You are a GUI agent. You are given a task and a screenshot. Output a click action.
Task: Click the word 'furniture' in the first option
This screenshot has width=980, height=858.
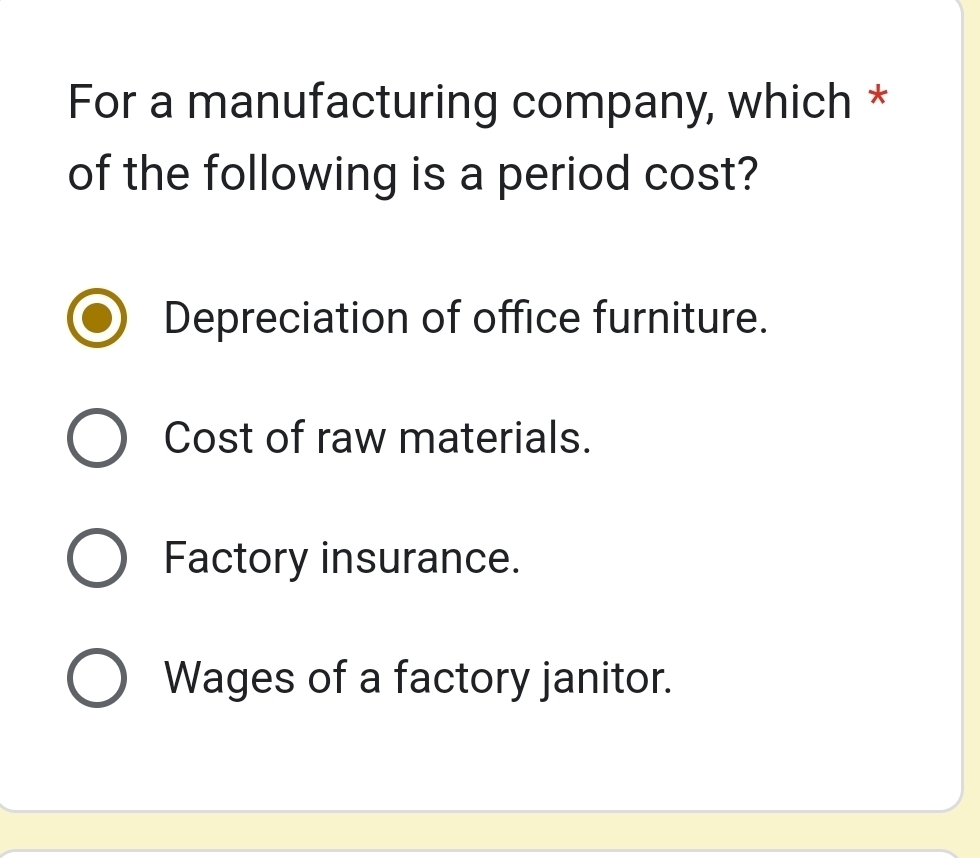[x=680, y=318]
